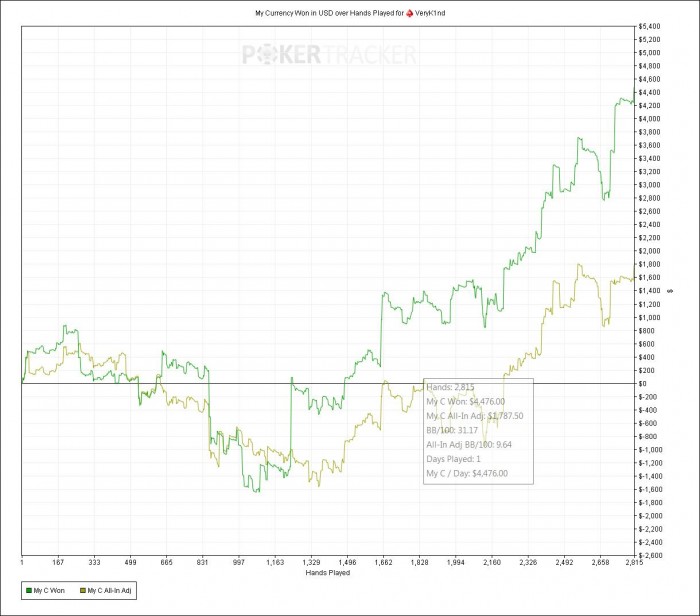The height and width of the screenshot is (616, 700).
Task: Click the 167 x-axis tick label
Action: (58, 562)
